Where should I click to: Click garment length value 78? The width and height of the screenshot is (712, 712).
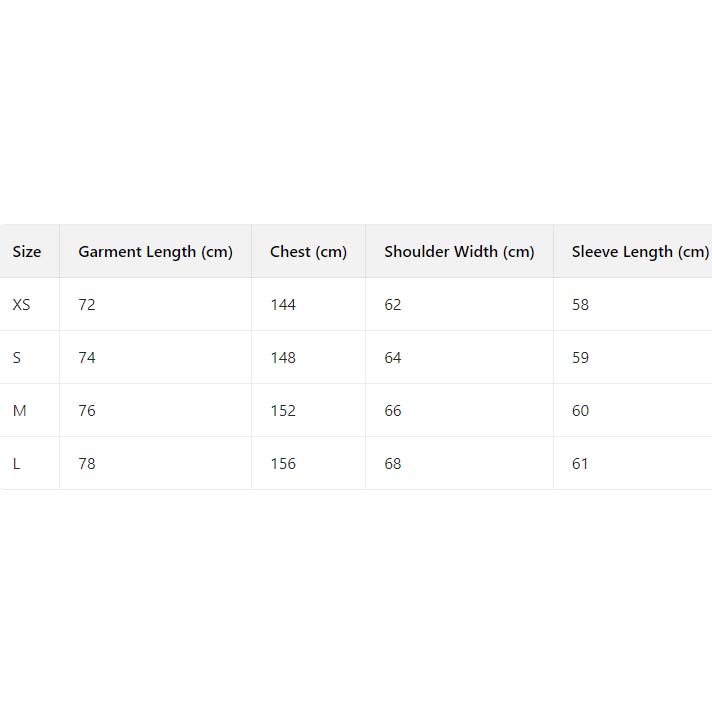87,464
